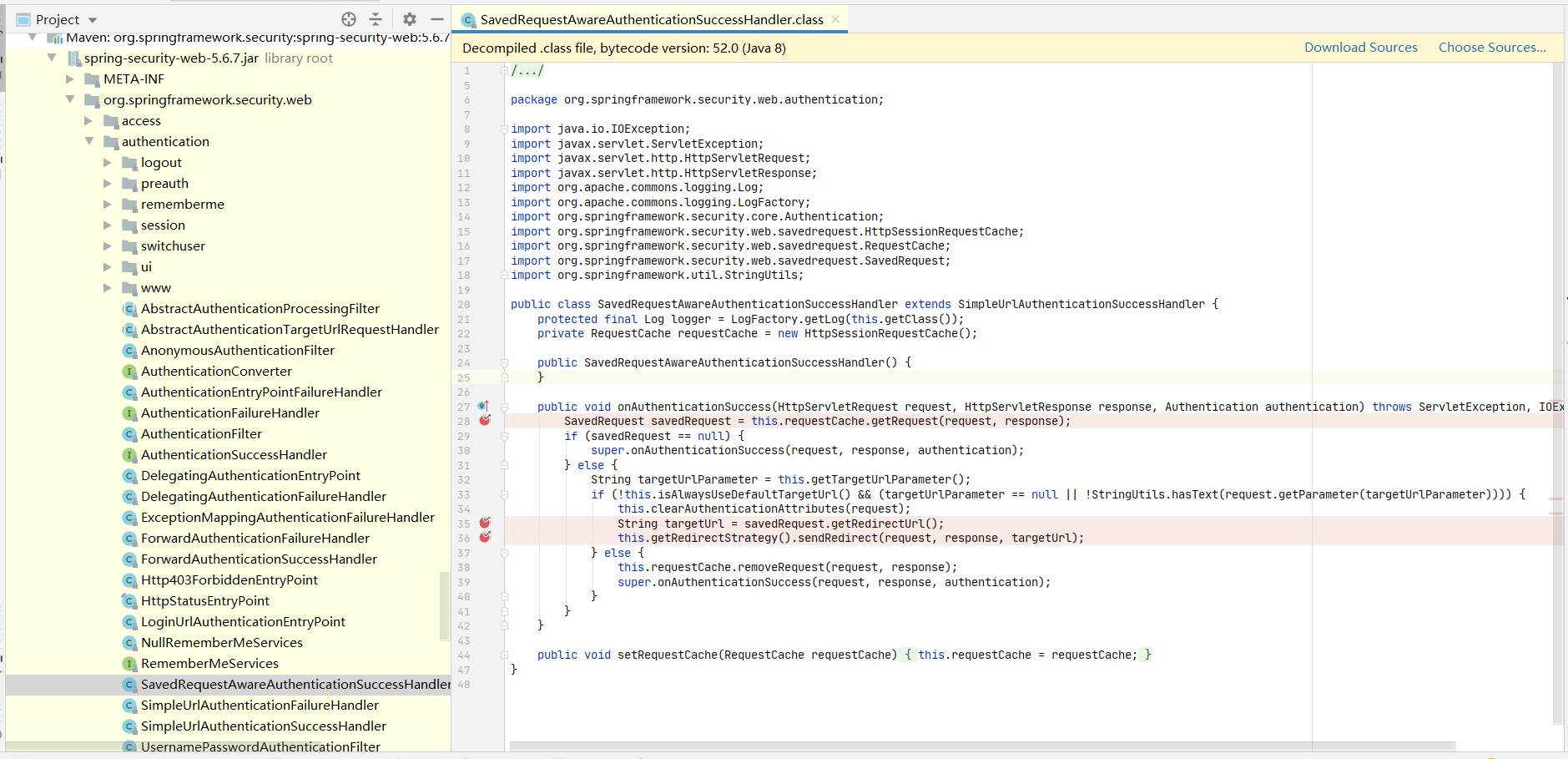Click folder icon of the logout package

pyautogui.click(x=129, y=163)
